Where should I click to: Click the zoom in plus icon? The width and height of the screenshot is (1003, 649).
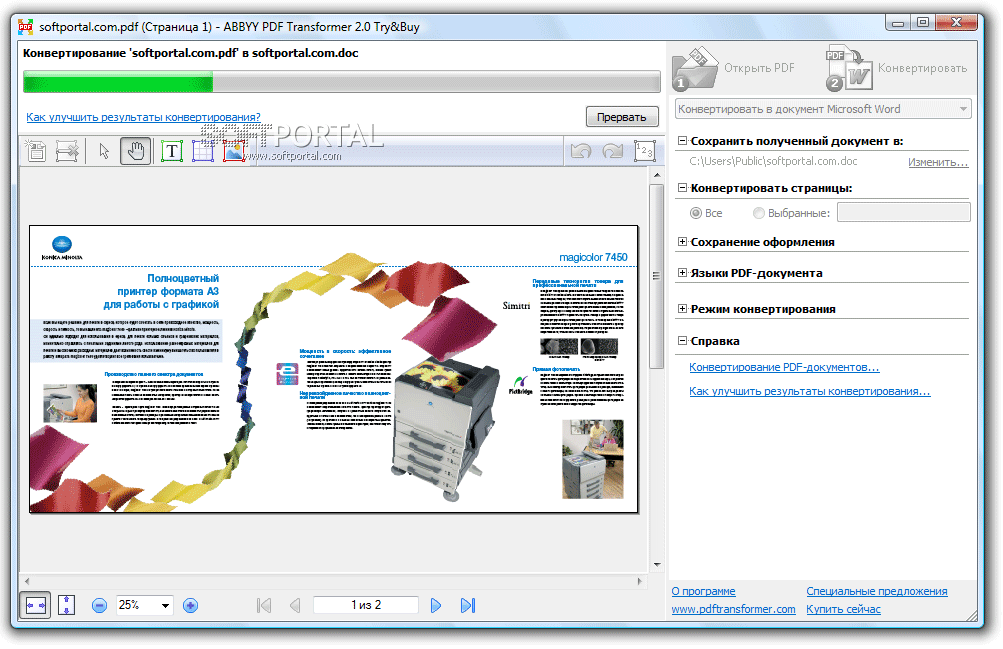190,606
